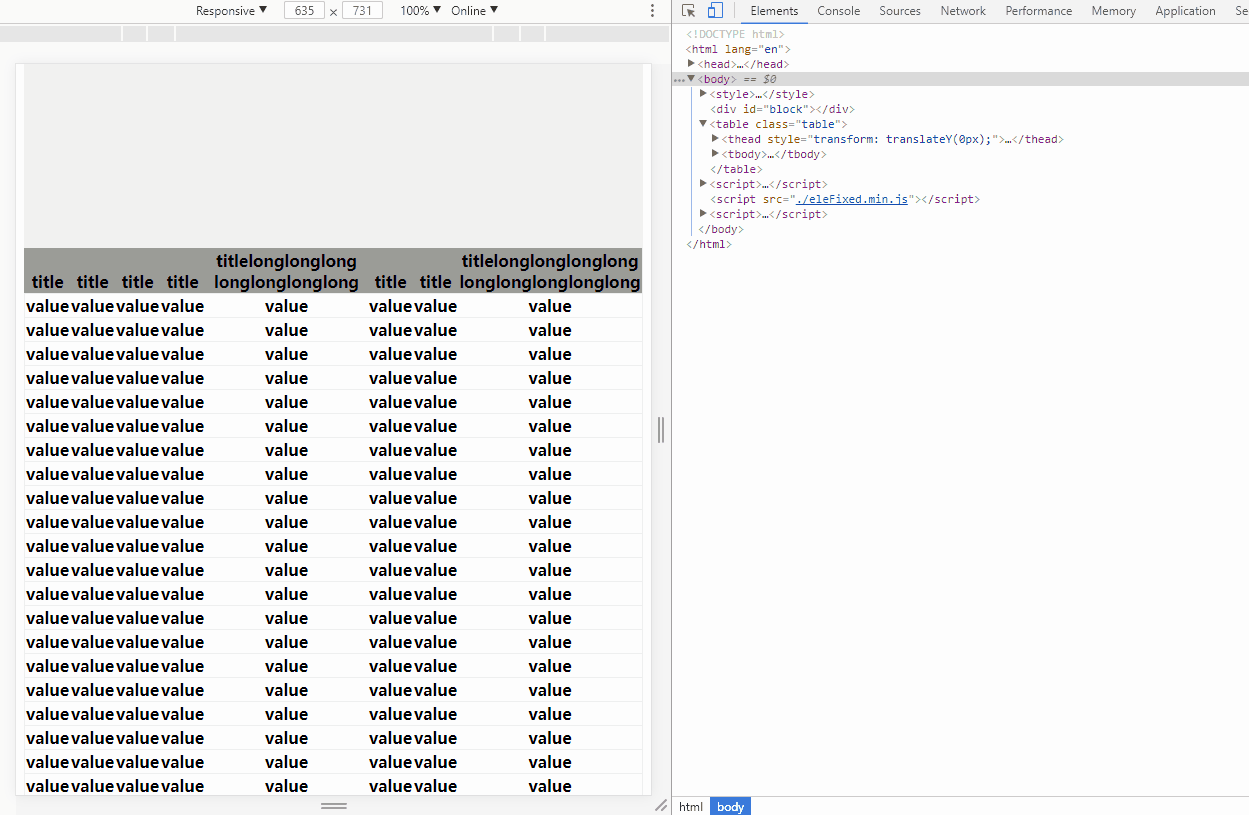Select the DOCTYPE html line
This screenshot has width=1249, height=815.
point(735,34)
